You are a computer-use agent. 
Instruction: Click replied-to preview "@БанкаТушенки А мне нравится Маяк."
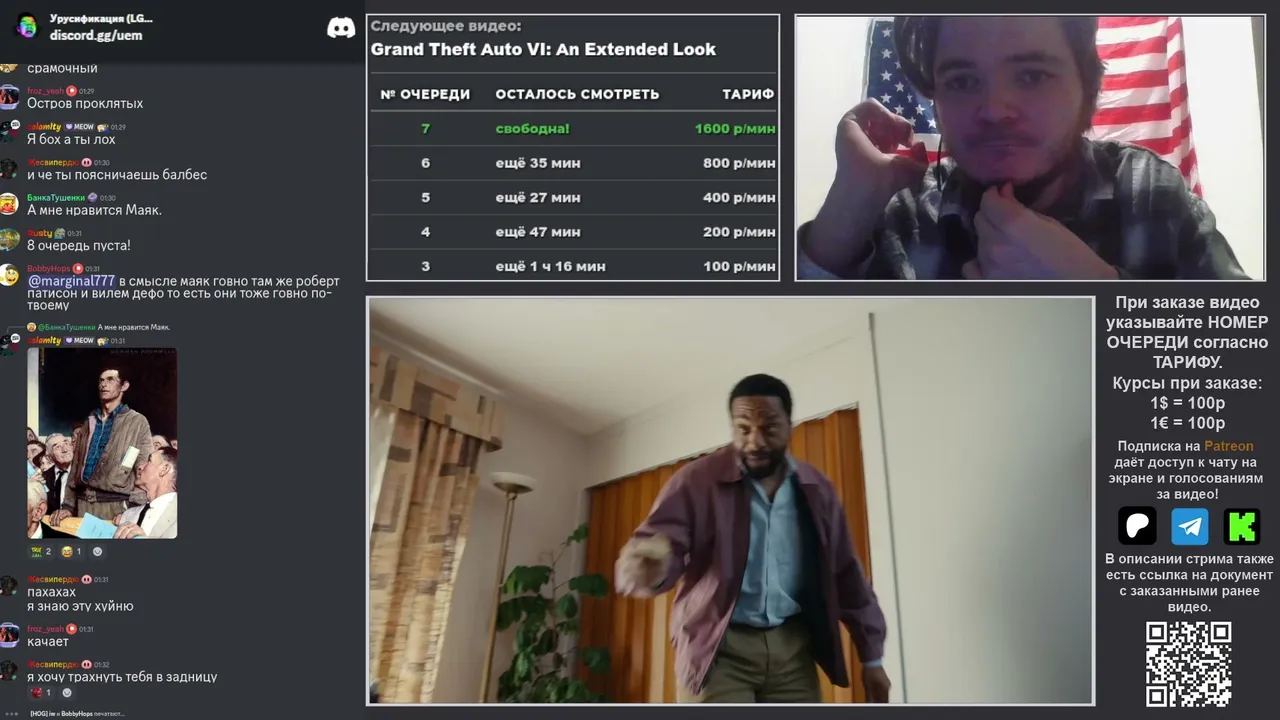click(x=99, y=327)
